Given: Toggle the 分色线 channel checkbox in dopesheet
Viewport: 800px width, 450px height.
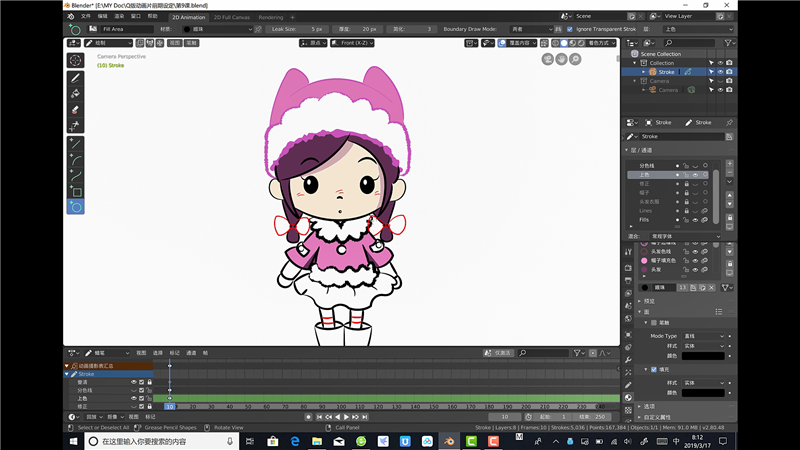Looking at the screenshot, I should tap(142, 390).
